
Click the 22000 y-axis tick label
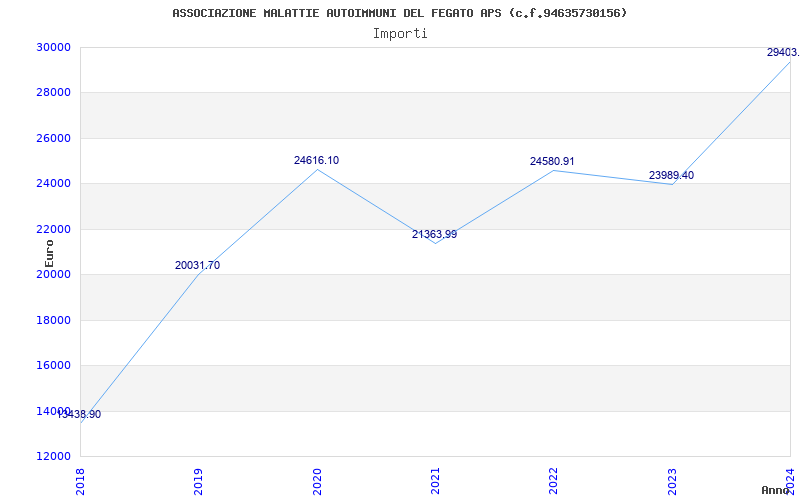click(53, 229)
